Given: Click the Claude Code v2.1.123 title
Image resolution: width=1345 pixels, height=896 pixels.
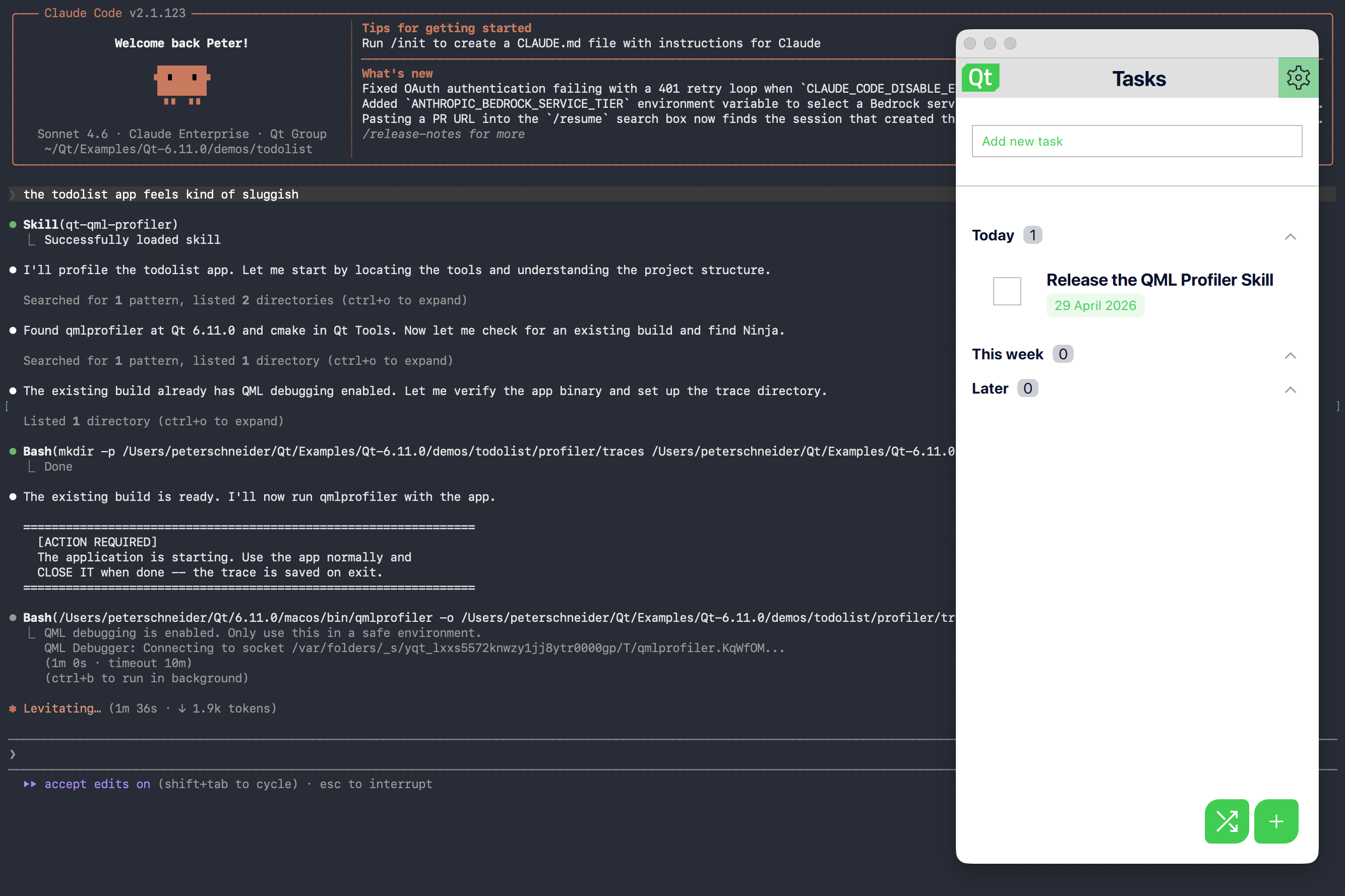Looking at the screenshot, I should pos(115,13).
